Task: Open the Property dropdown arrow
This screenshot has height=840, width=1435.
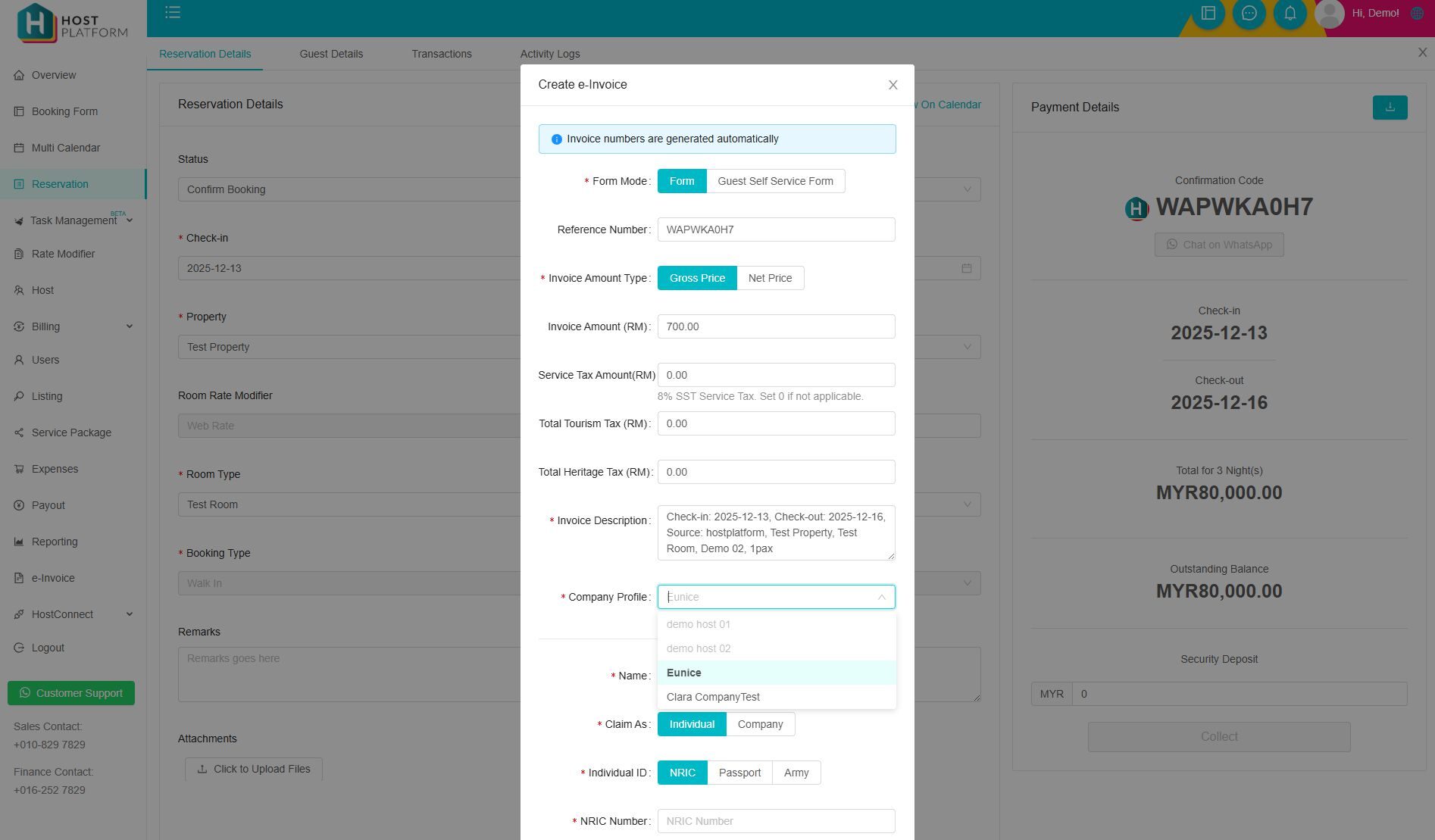Action: [x=967, y=347]
